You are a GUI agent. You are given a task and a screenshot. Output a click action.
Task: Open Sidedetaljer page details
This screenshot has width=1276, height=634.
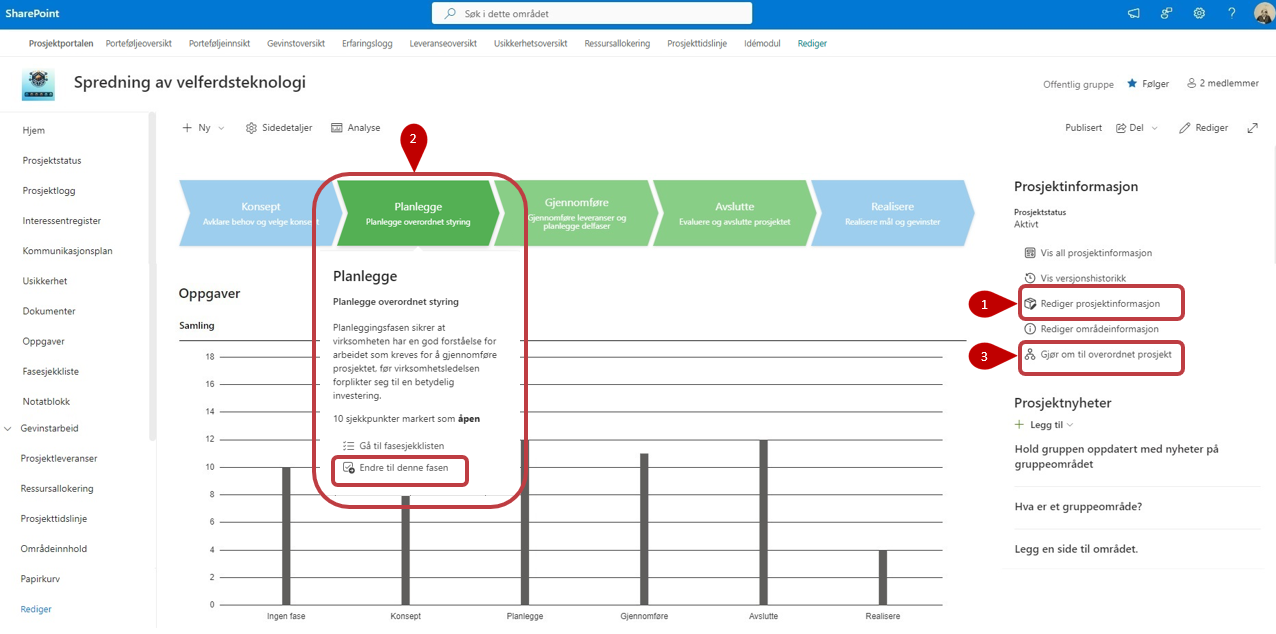(x=279, y=128)
